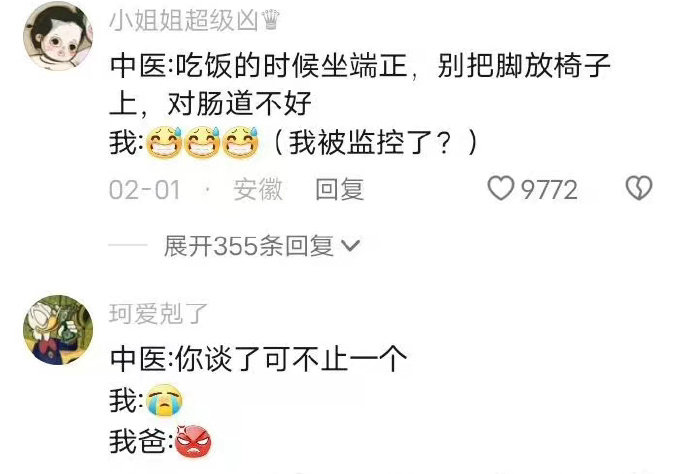Click the second sweating grin emoji
Image resolution: width=690 pixels, height=474 pixels.
point(202,143)
